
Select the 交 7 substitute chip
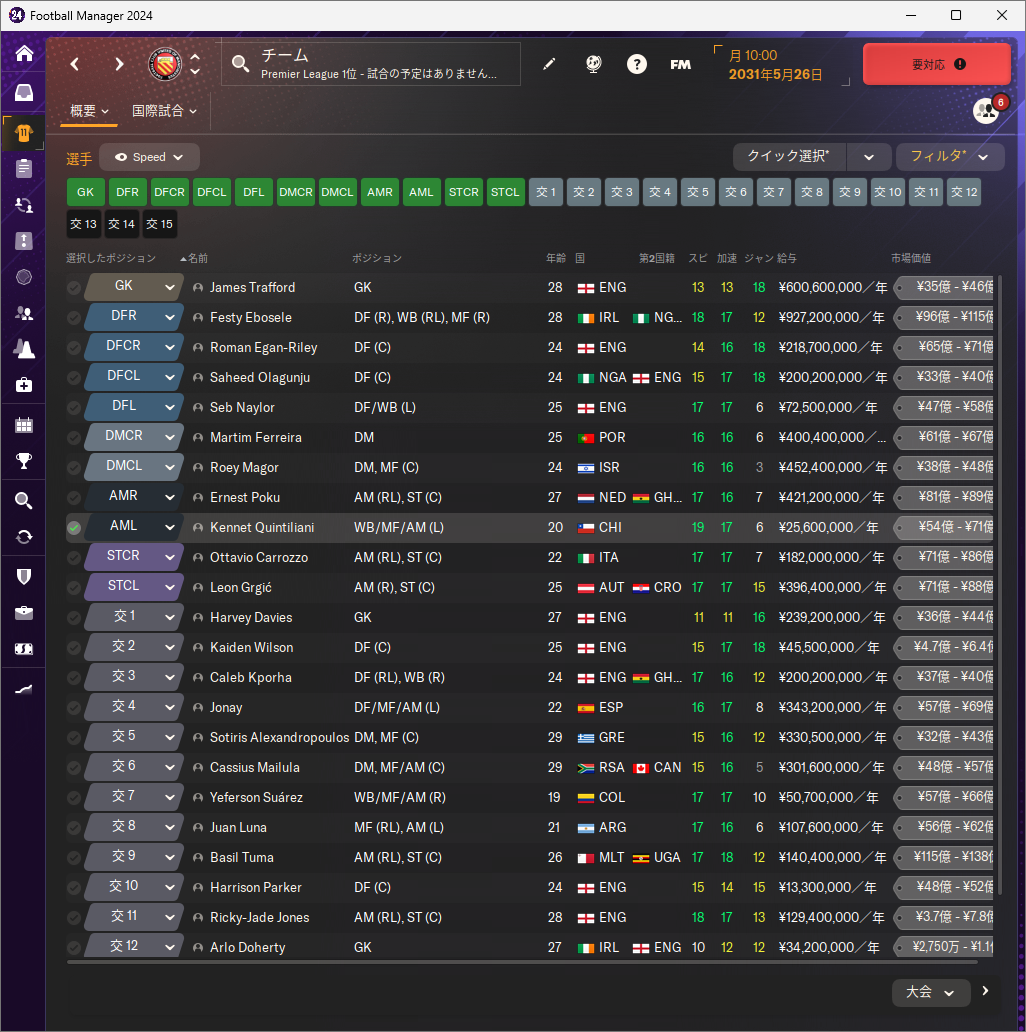774,192
